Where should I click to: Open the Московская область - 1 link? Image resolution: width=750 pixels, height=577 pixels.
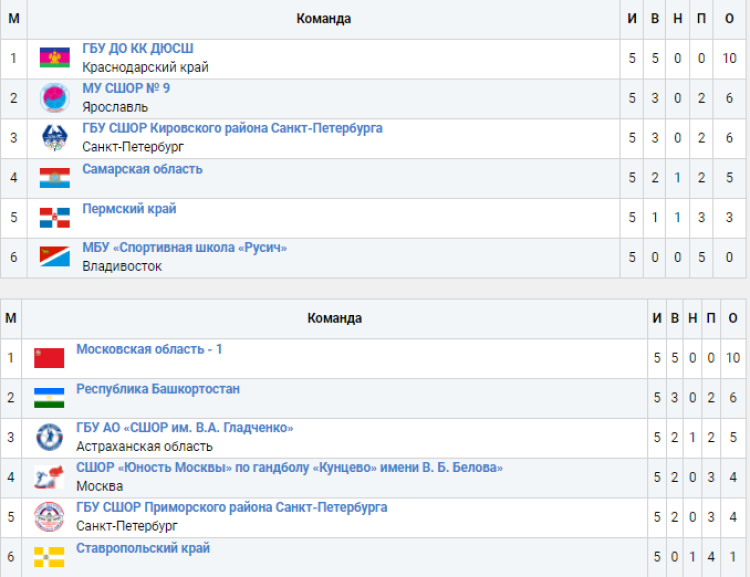pos(149,349)
